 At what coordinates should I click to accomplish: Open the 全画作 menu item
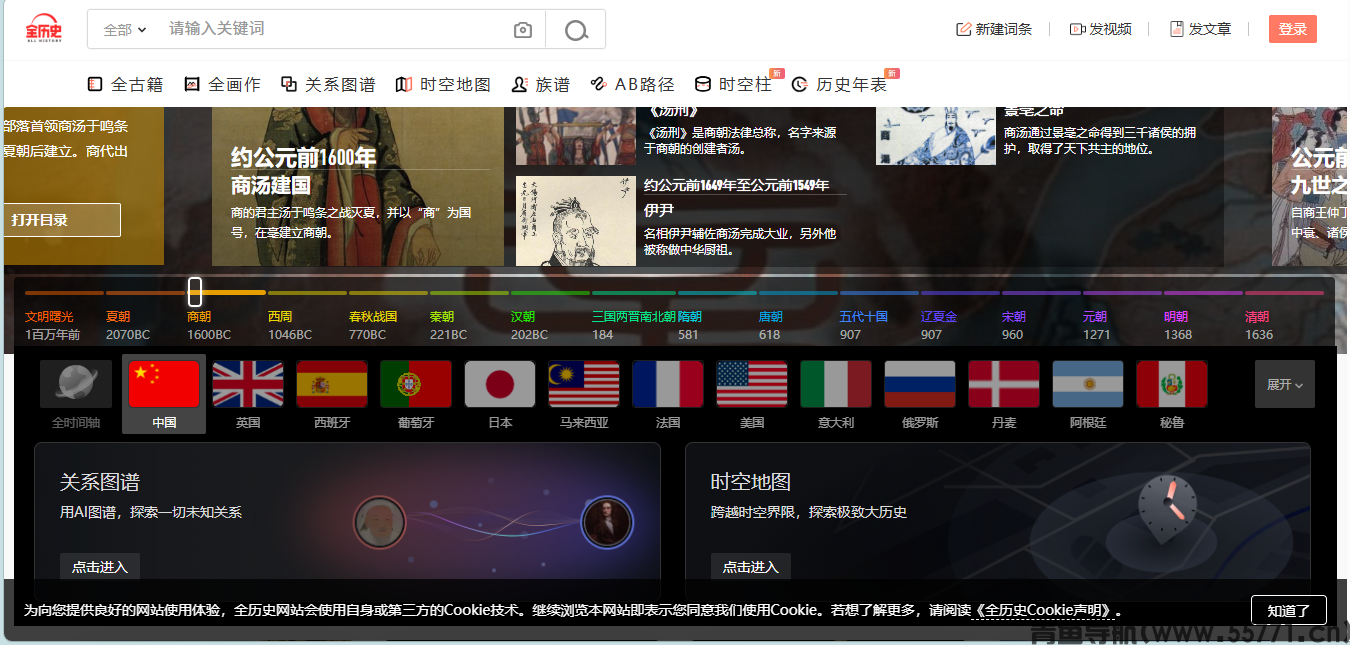pyautogui.click(x=222, y=85)
